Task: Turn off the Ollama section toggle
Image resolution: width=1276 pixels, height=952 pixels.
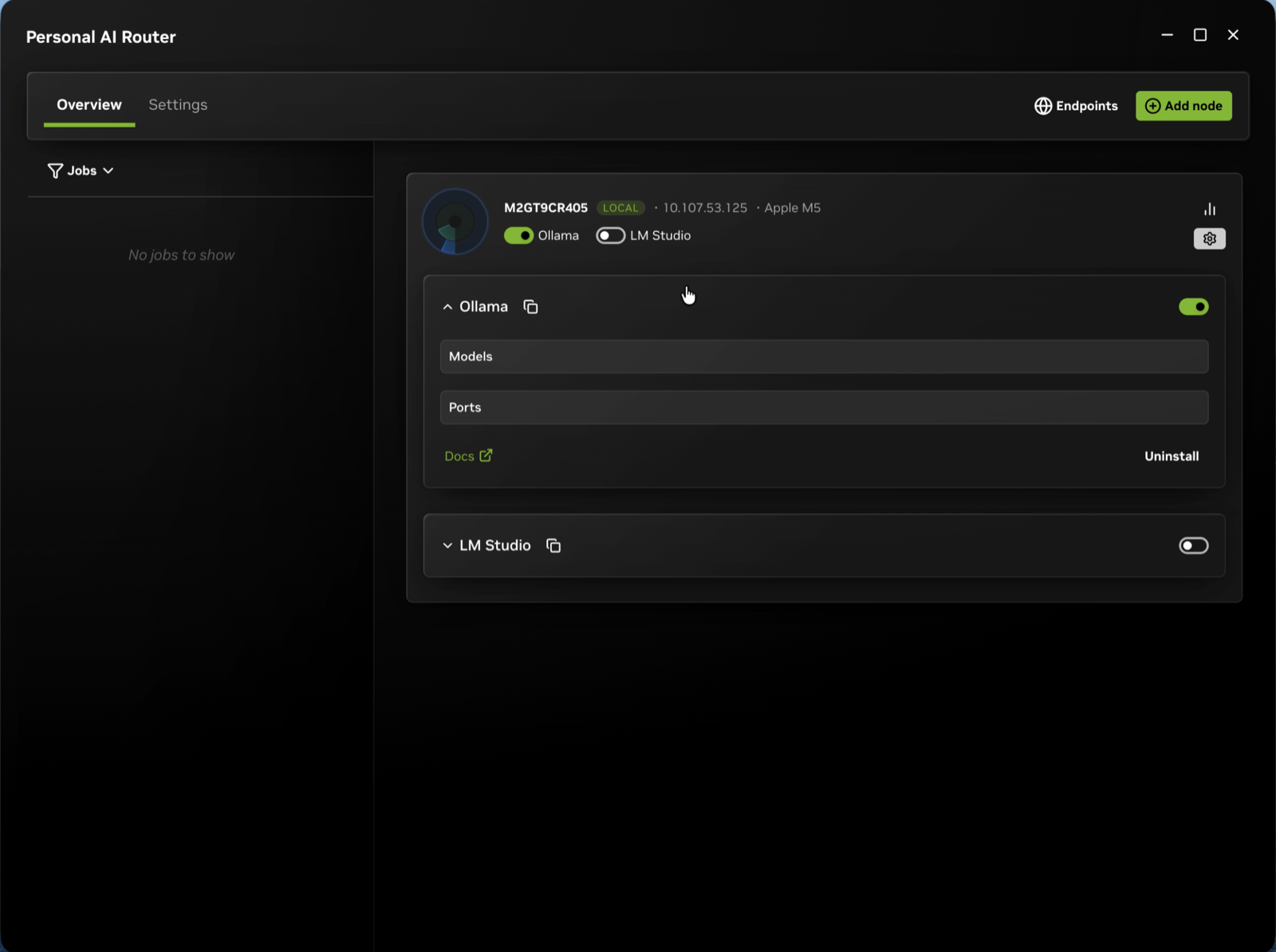Action: [x=1194, y=307]
